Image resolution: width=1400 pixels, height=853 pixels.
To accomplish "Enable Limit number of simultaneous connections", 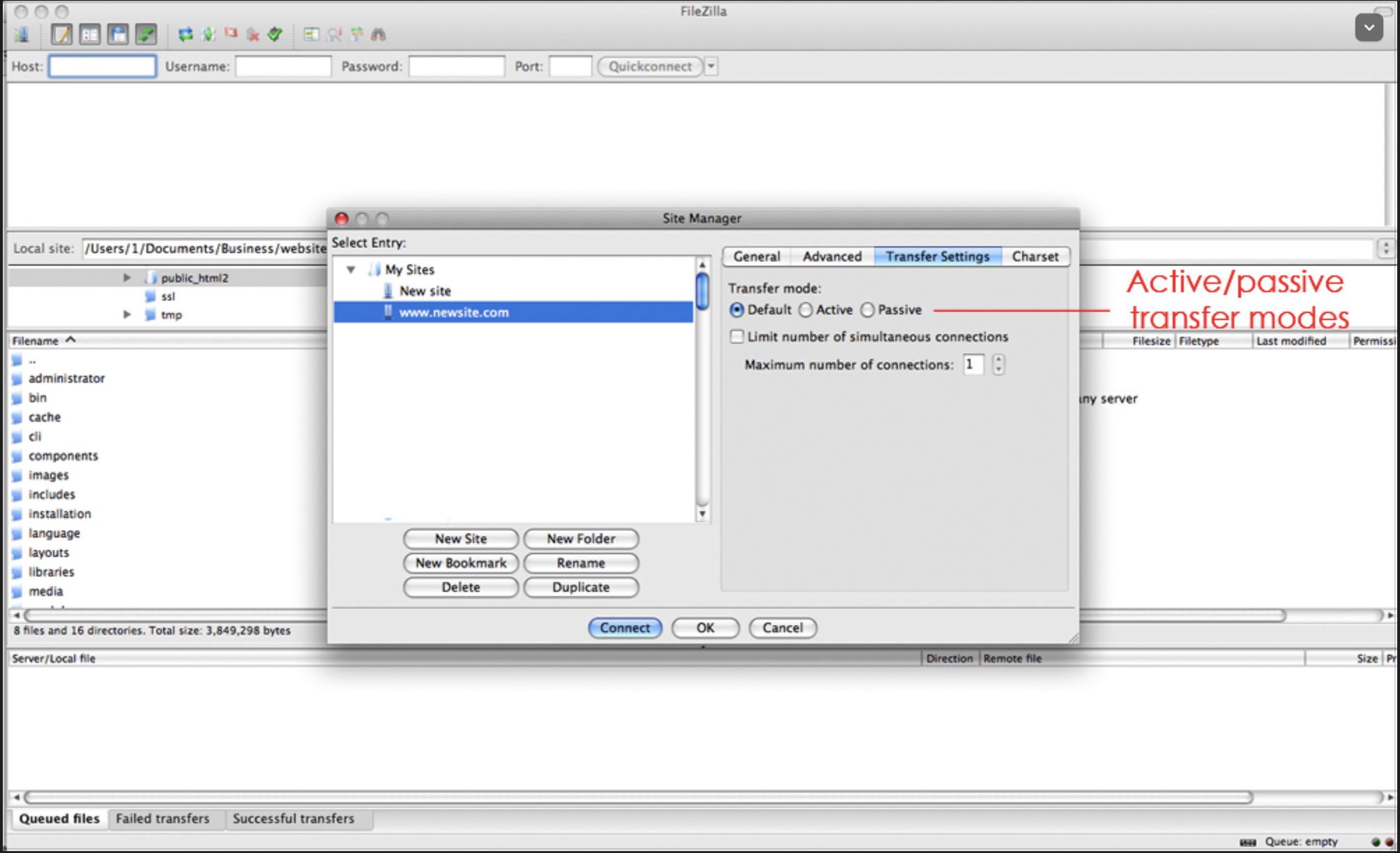I will click(x=737, y=337).
